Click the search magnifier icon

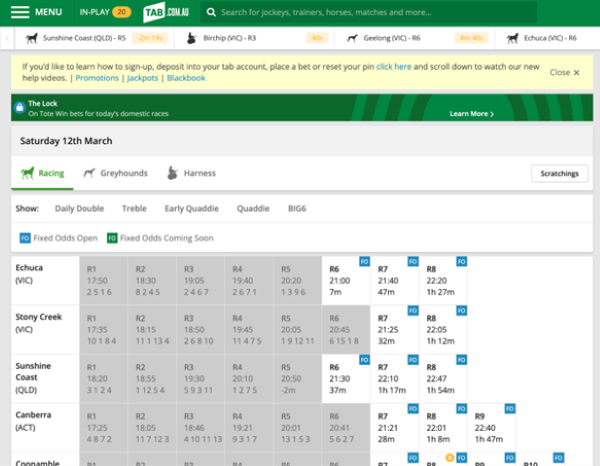(x=211, y=12)
